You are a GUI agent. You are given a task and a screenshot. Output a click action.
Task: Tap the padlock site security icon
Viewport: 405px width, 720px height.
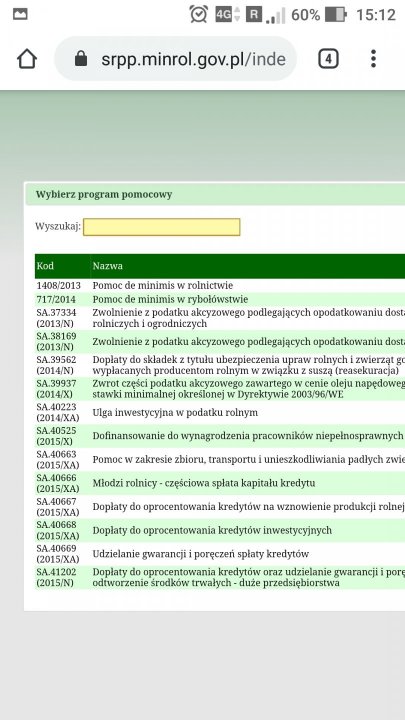coord(81,59)
